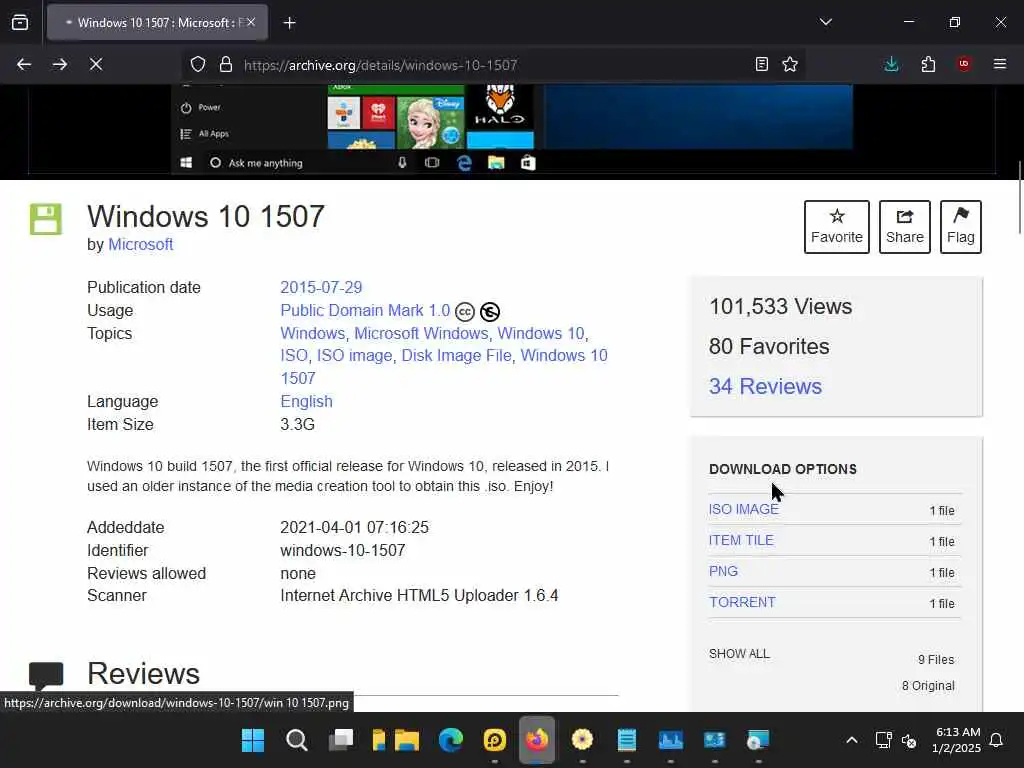The width and height of the screenshot is (1024, 768).
Task: Click the Windows 10 screenshot preview image
Action: (x=512, y=129)
